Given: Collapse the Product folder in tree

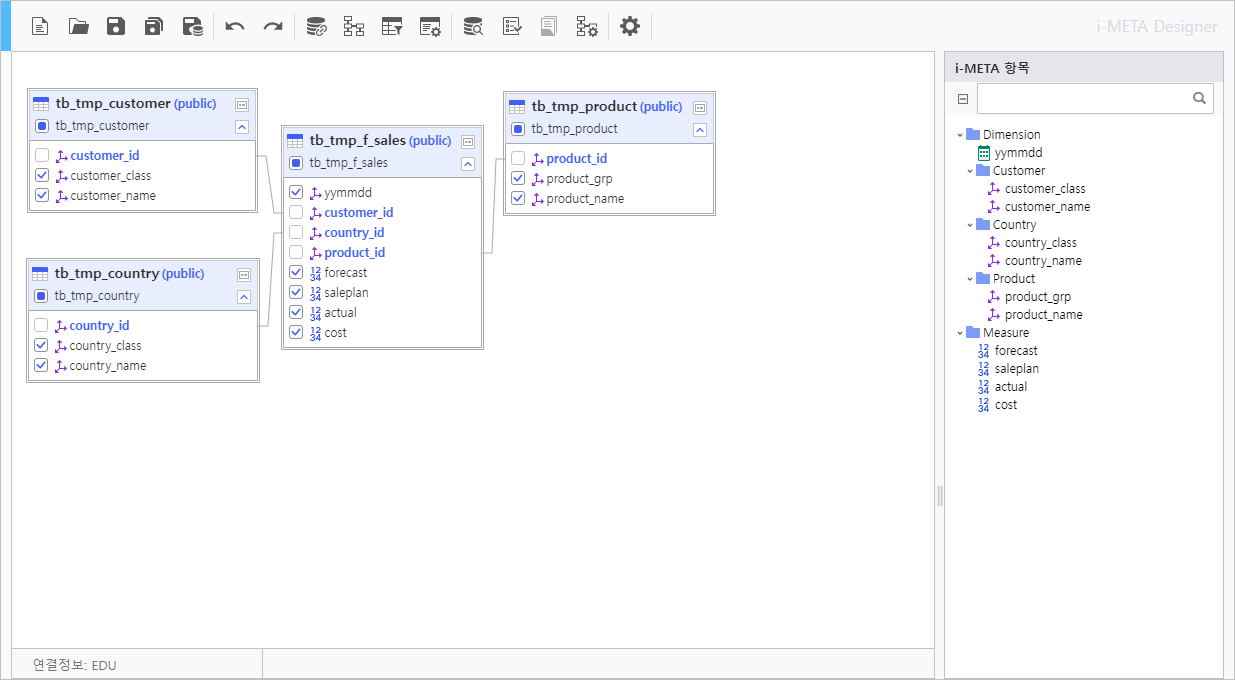Looking at the screenshot, I should tap(970, 279).
